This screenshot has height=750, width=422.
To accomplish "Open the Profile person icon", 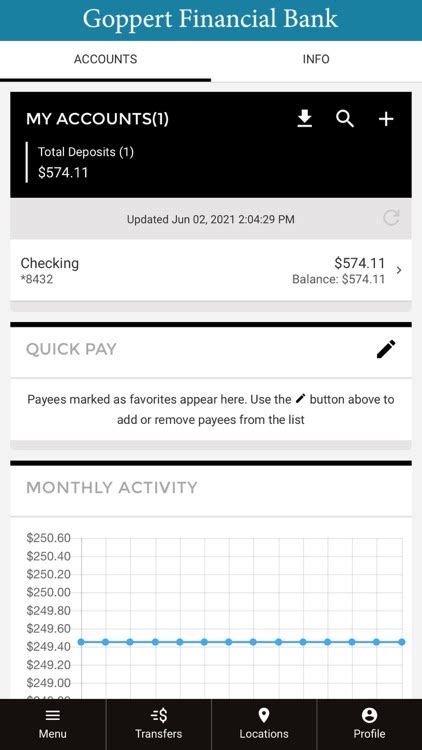I will (x=369, y=716).
